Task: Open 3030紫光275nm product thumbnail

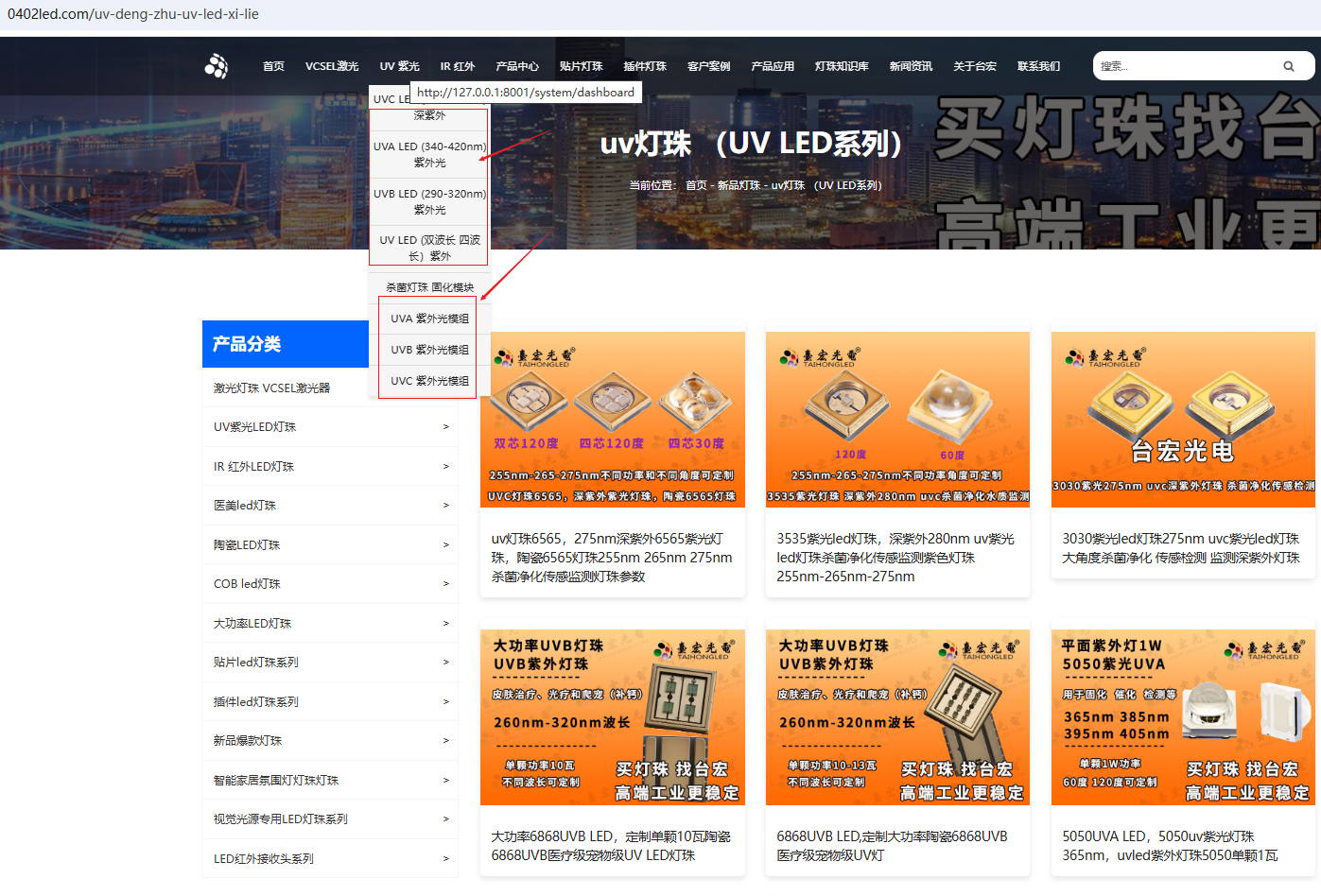Action: (1184, 420)
